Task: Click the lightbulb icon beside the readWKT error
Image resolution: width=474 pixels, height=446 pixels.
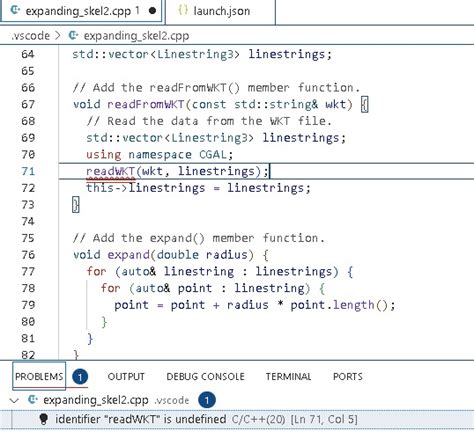Action: (43, 419)
